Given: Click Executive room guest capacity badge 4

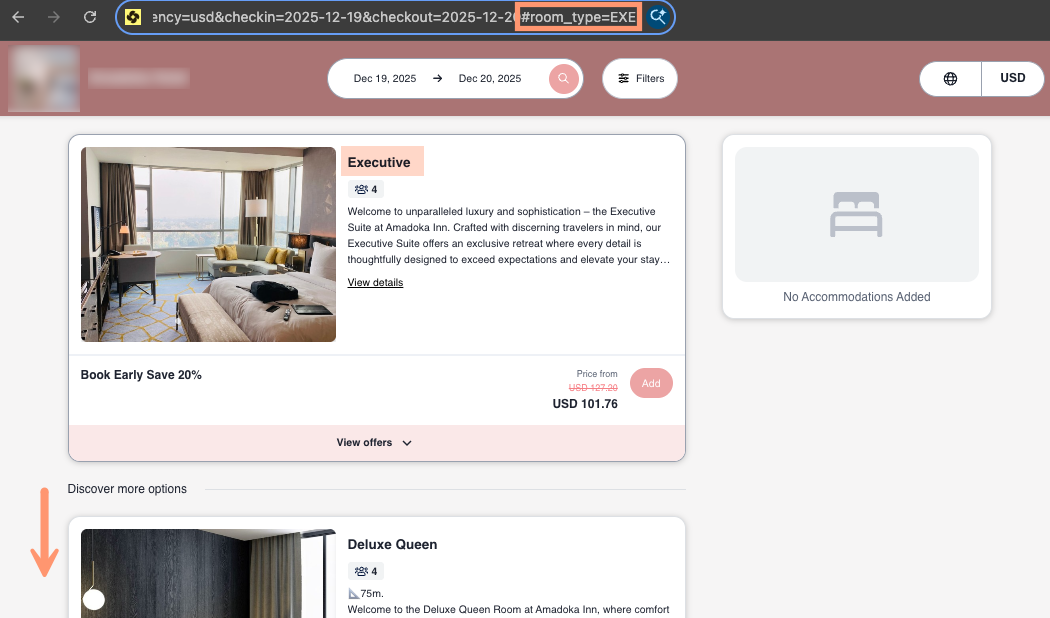Looking at the screenshot, I should [366, 189].
